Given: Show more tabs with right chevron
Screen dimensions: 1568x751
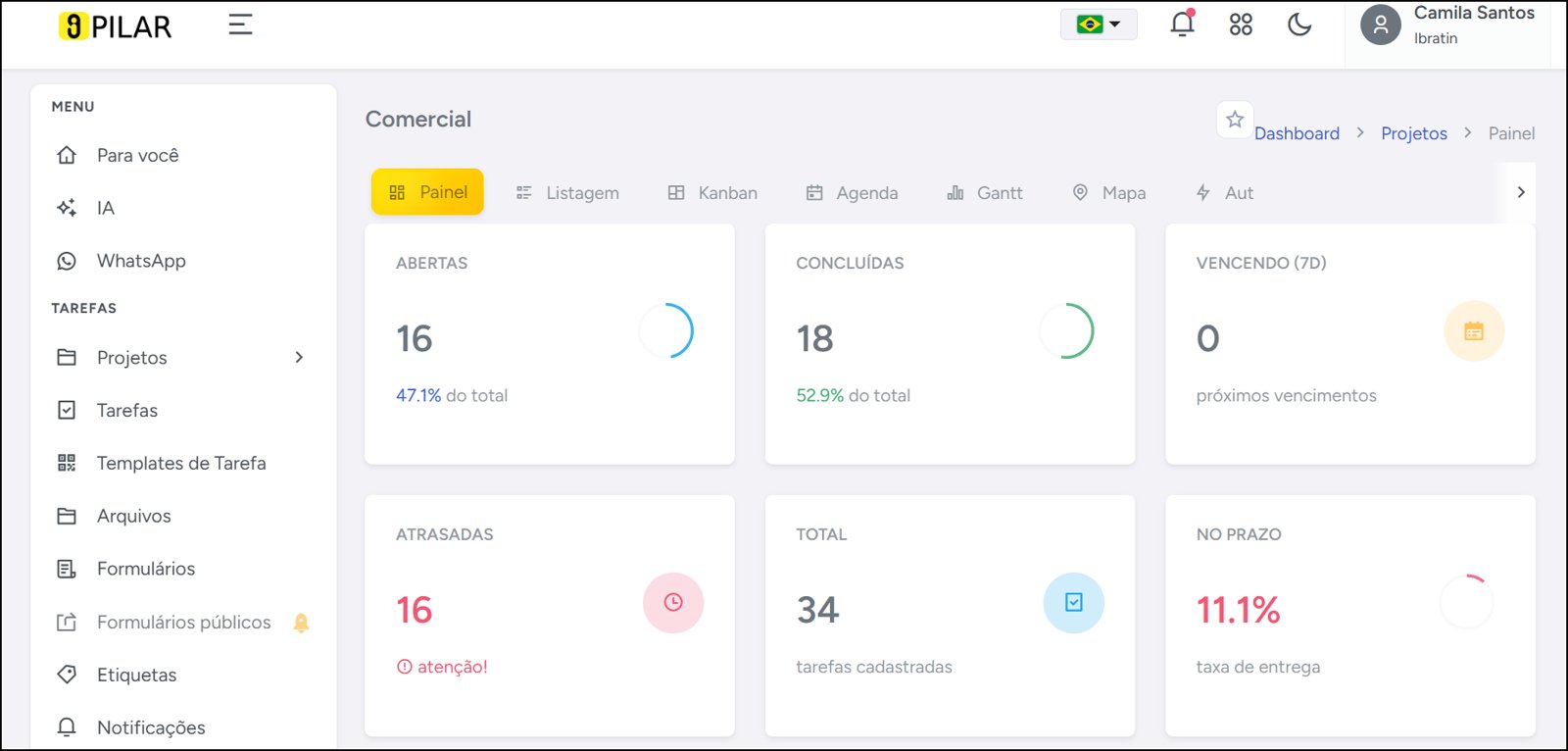Looking at the screenshot, I should (x=1521, y=192).
